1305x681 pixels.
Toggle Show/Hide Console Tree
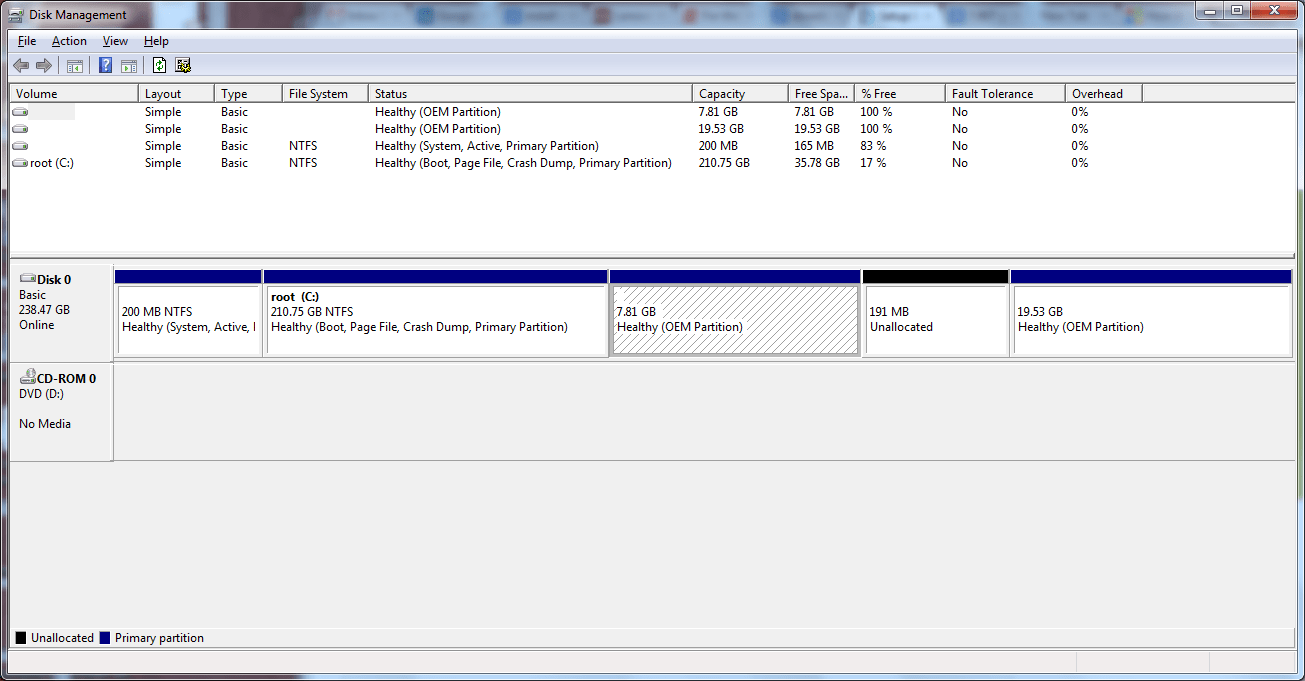(x=75, y=65)
